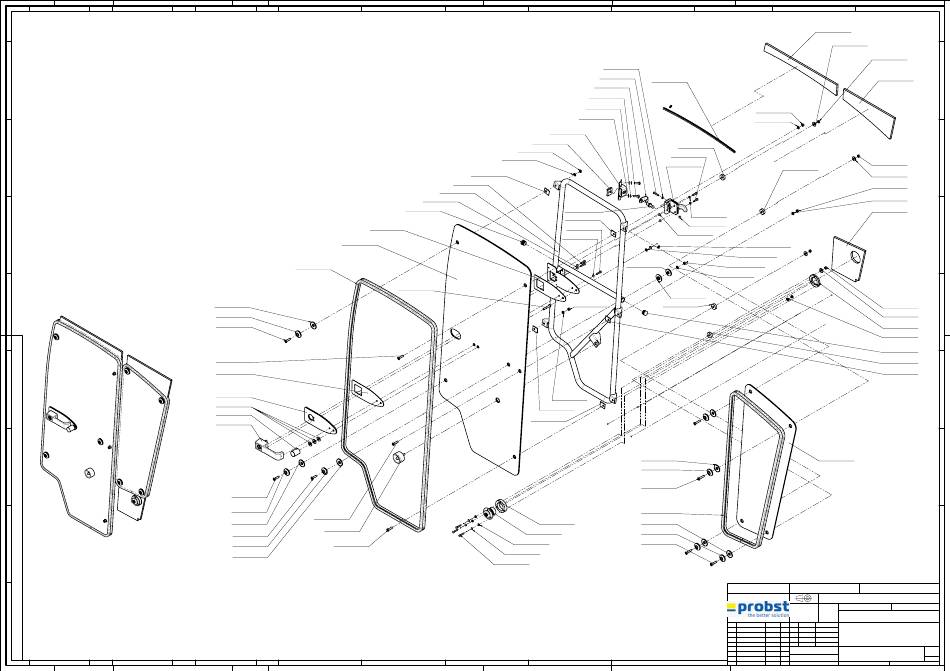This screenshot has height=671, width=950.
Task: Click the first-angle projection symbol in title block
Action: pos(804,598)
